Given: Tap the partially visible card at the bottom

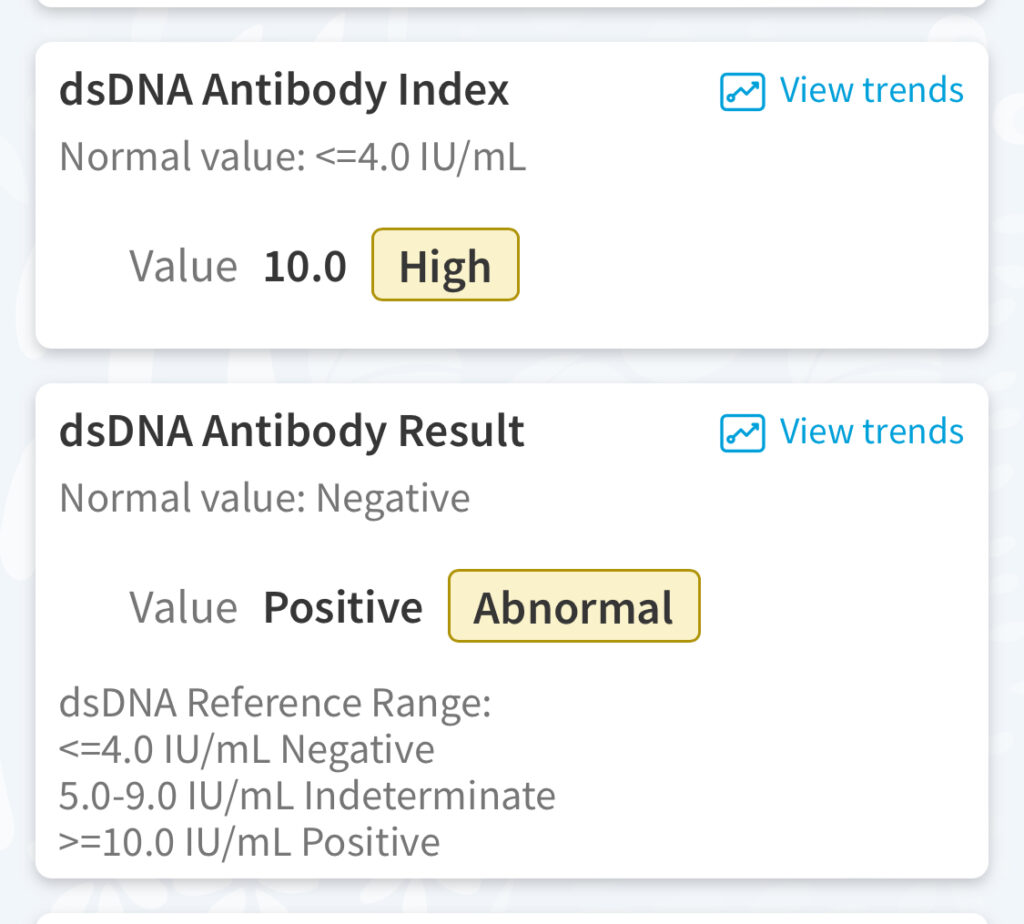Looking at the screenshot, I should pyautogui.click(x=512, y=918).
